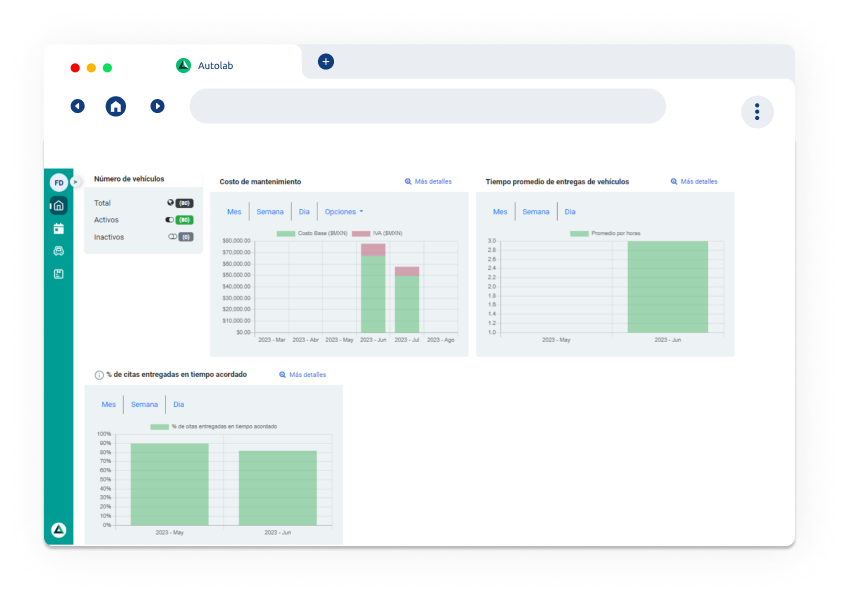Open the vehicles section from the sidebar

[59, 251]
